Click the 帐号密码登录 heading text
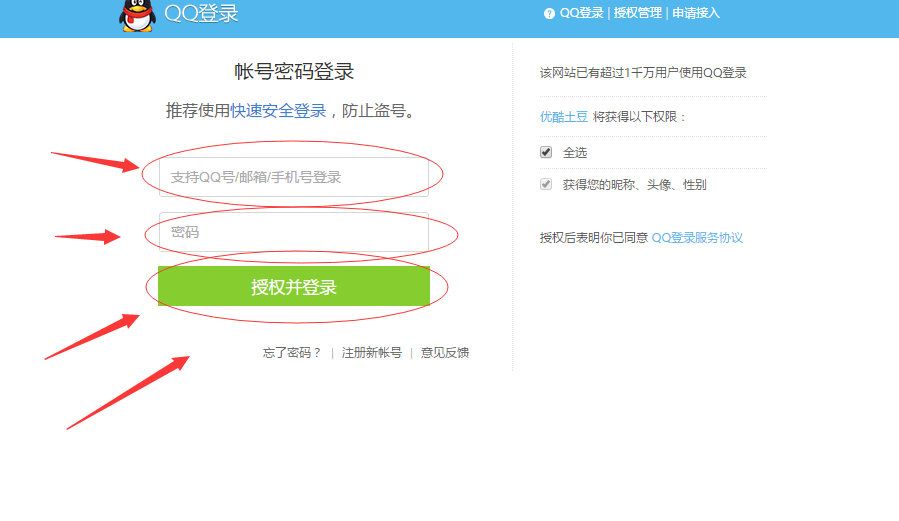Image resolution: width=899 pixels, height=521 pixels. click(x=294, y=72)
